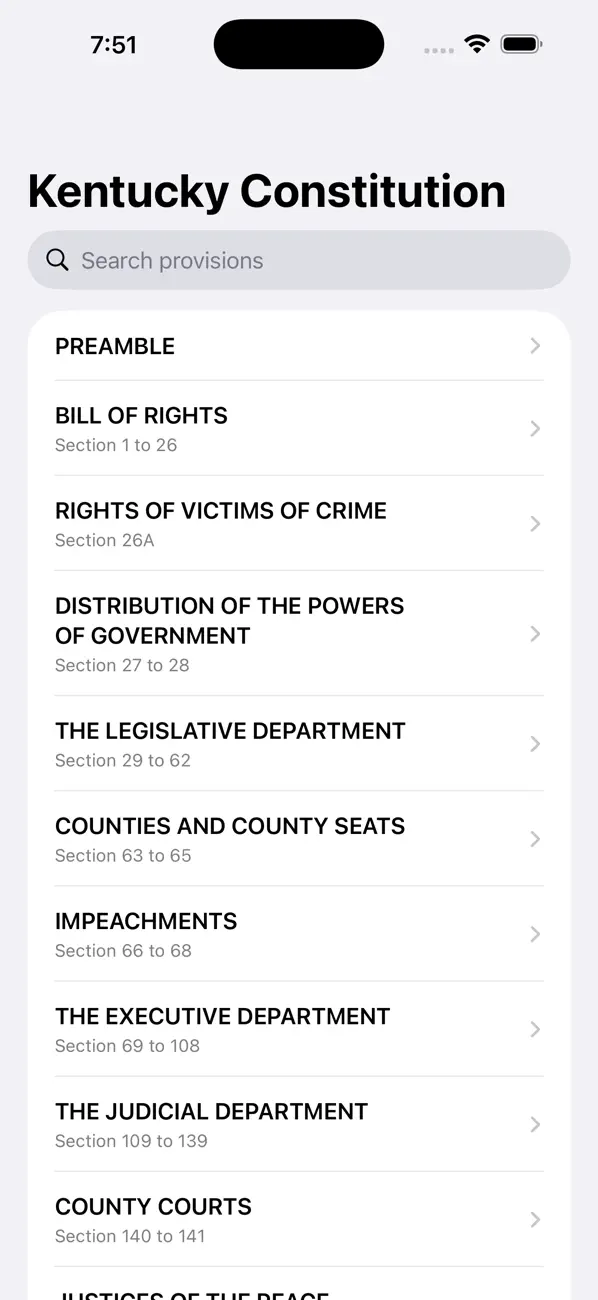Open the Section 1 to 26 provisions
598x1300 pixels.
116,445
